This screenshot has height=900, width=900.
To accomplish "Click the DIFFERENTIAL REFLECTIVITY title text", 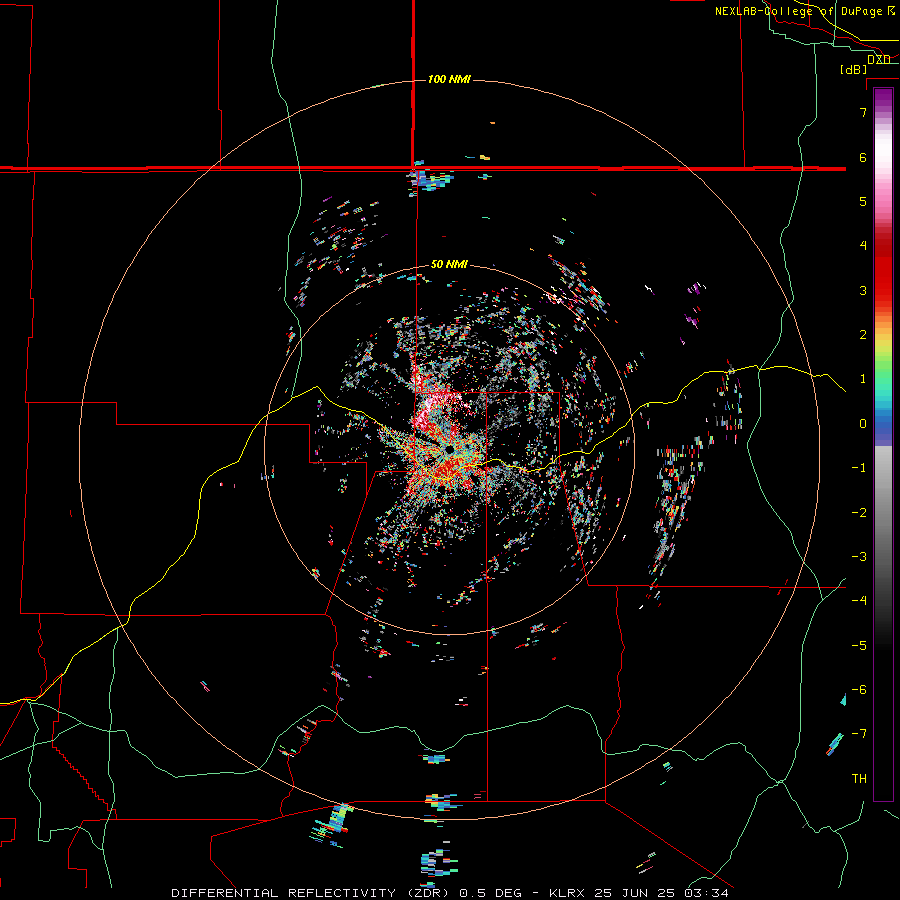I will point(284,893).
